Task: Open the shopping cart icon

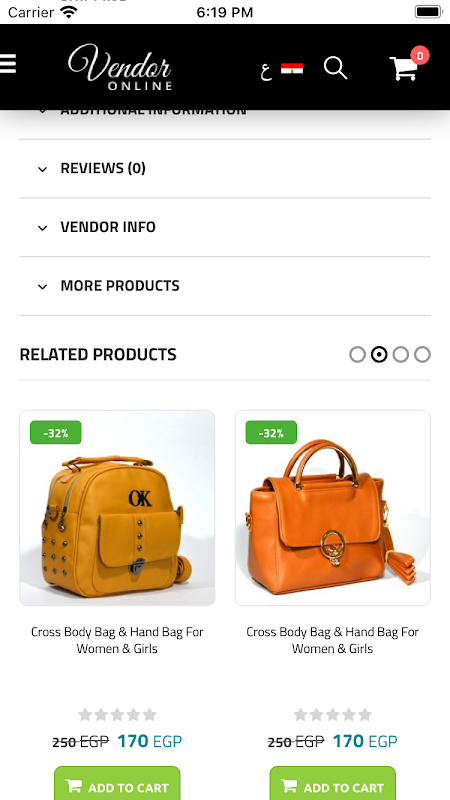Action: (404, 68)
